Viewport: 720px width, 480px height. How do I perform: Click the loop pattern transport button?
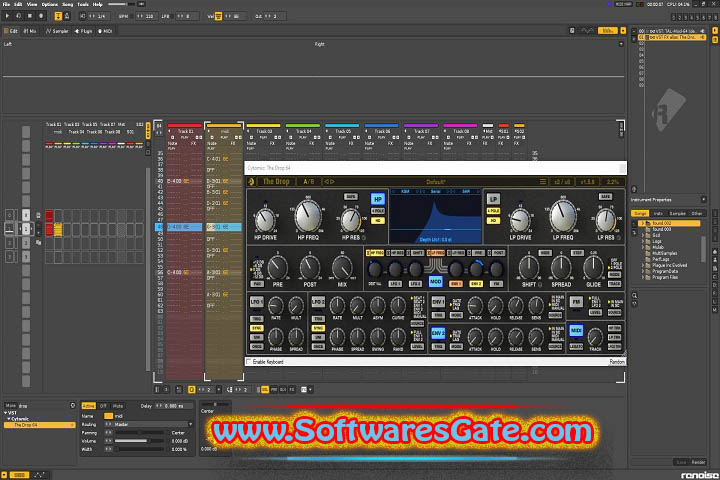[19, 16]
